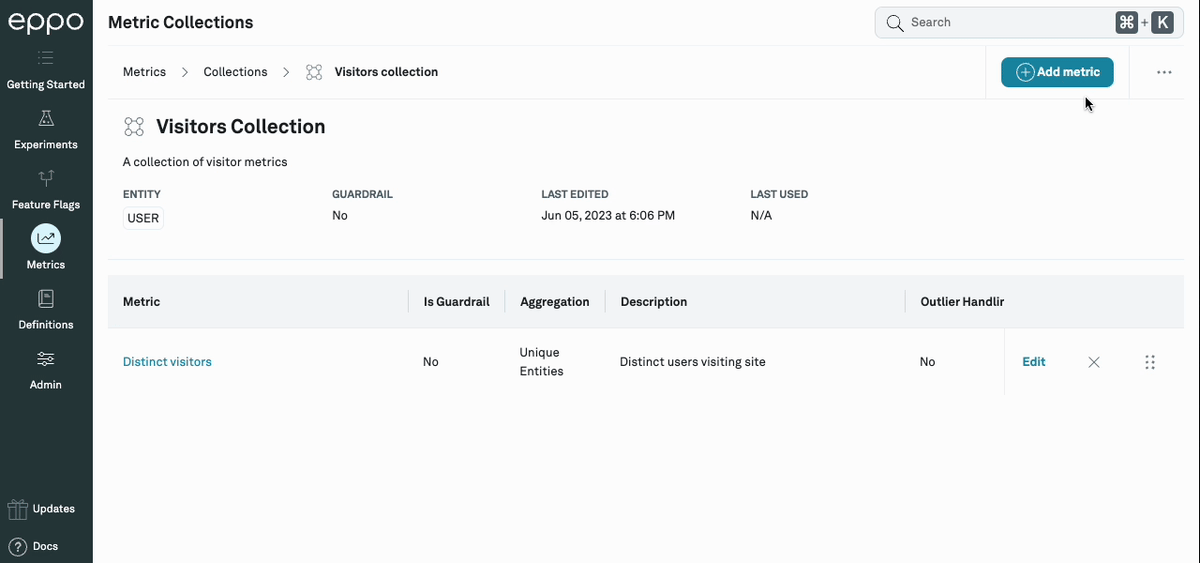Edit the Distinct visitors metric
Viewport: 1200px width, 563px height.
1033,362
